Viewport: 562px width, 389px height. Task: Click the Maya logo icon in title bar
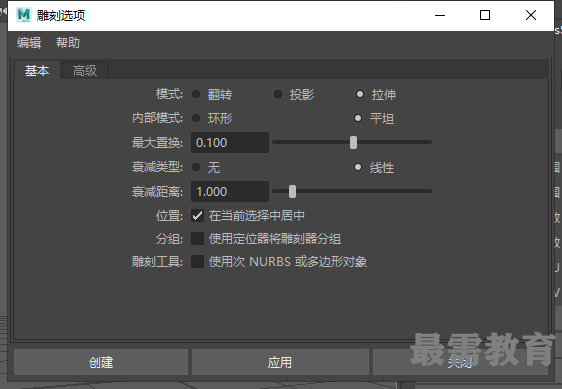pyautogui.click(x=24, y=15)
